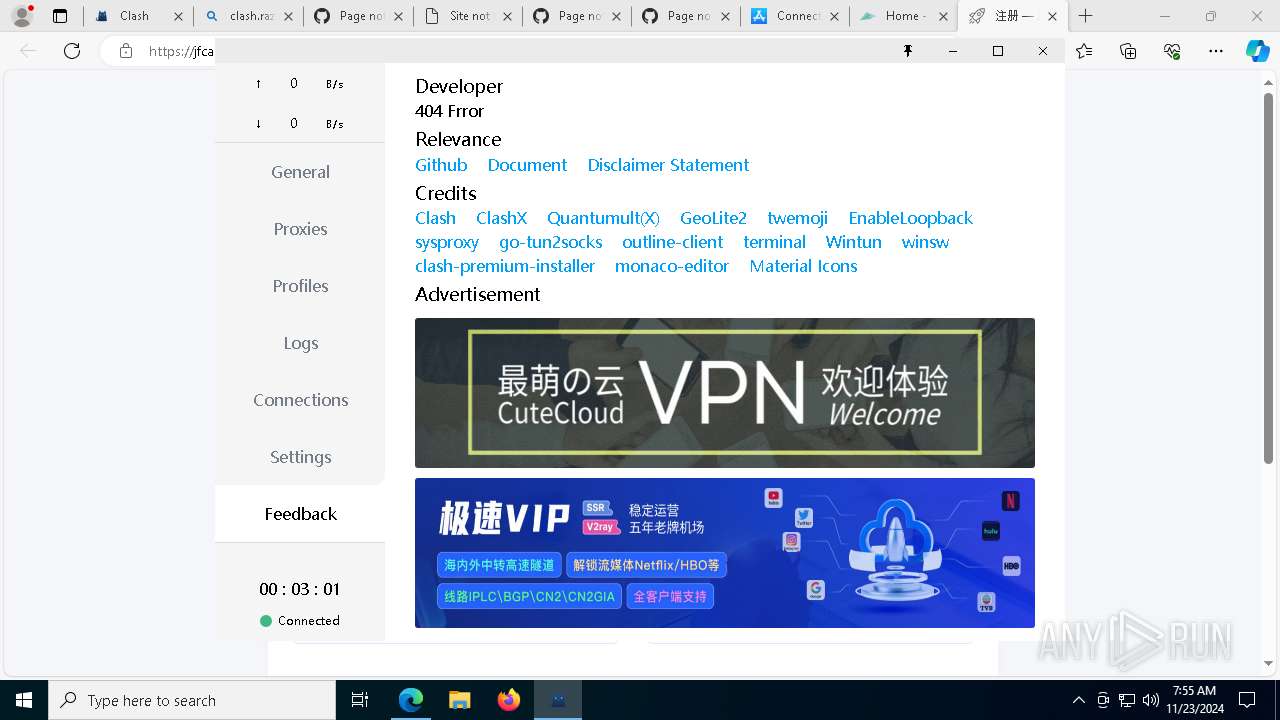Open the CuteCloud VPN advertisement banner

click(725, 393)
